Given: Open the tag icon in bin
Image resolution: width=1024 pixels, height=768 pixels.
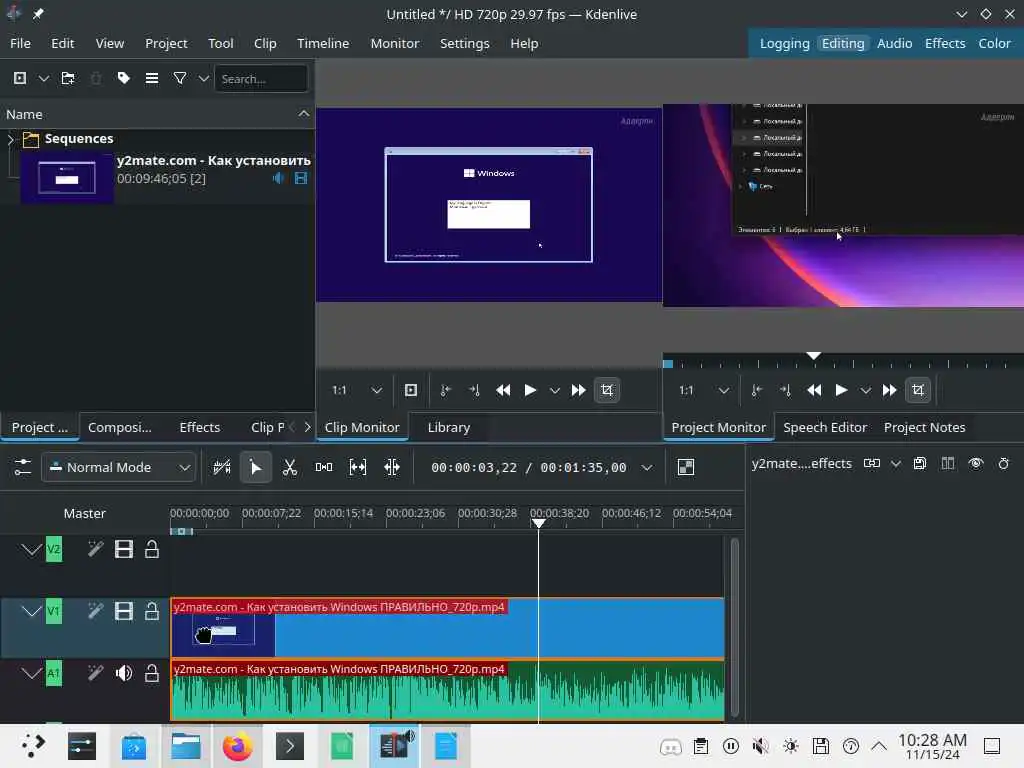Looking at the screenshot, I should [123, 78].
